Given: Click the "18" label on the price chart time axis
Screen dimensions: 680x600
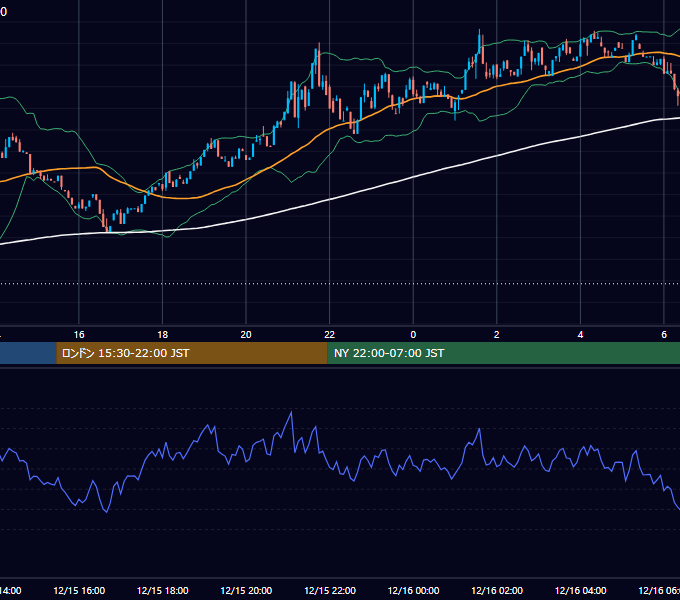Looking at the screenshot, I should click(x=163, y=335).
